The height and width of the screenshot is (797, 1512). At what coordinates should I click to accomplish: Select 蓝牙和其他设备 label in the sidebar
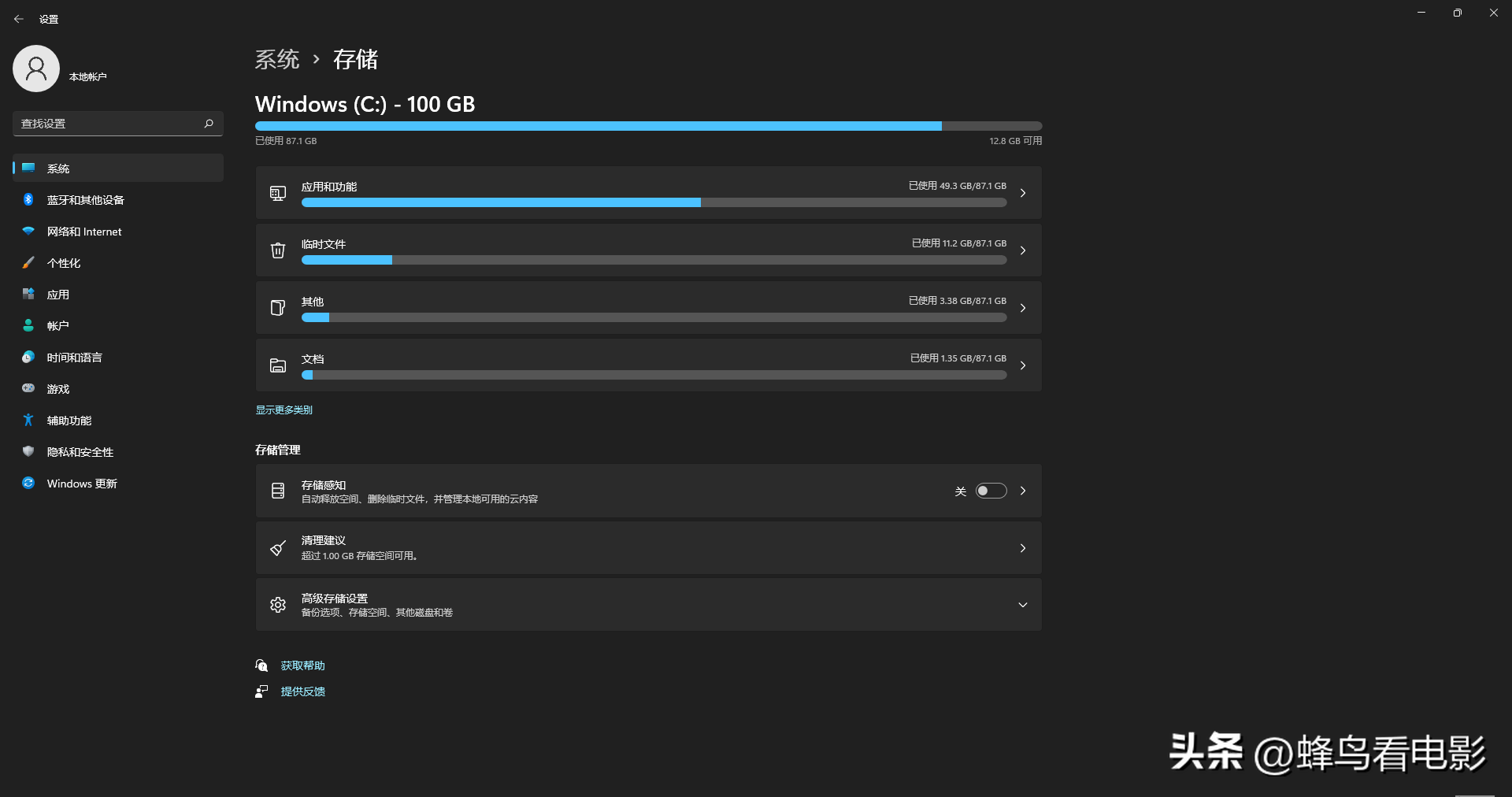pyautogui.click(x=86, y=200)
